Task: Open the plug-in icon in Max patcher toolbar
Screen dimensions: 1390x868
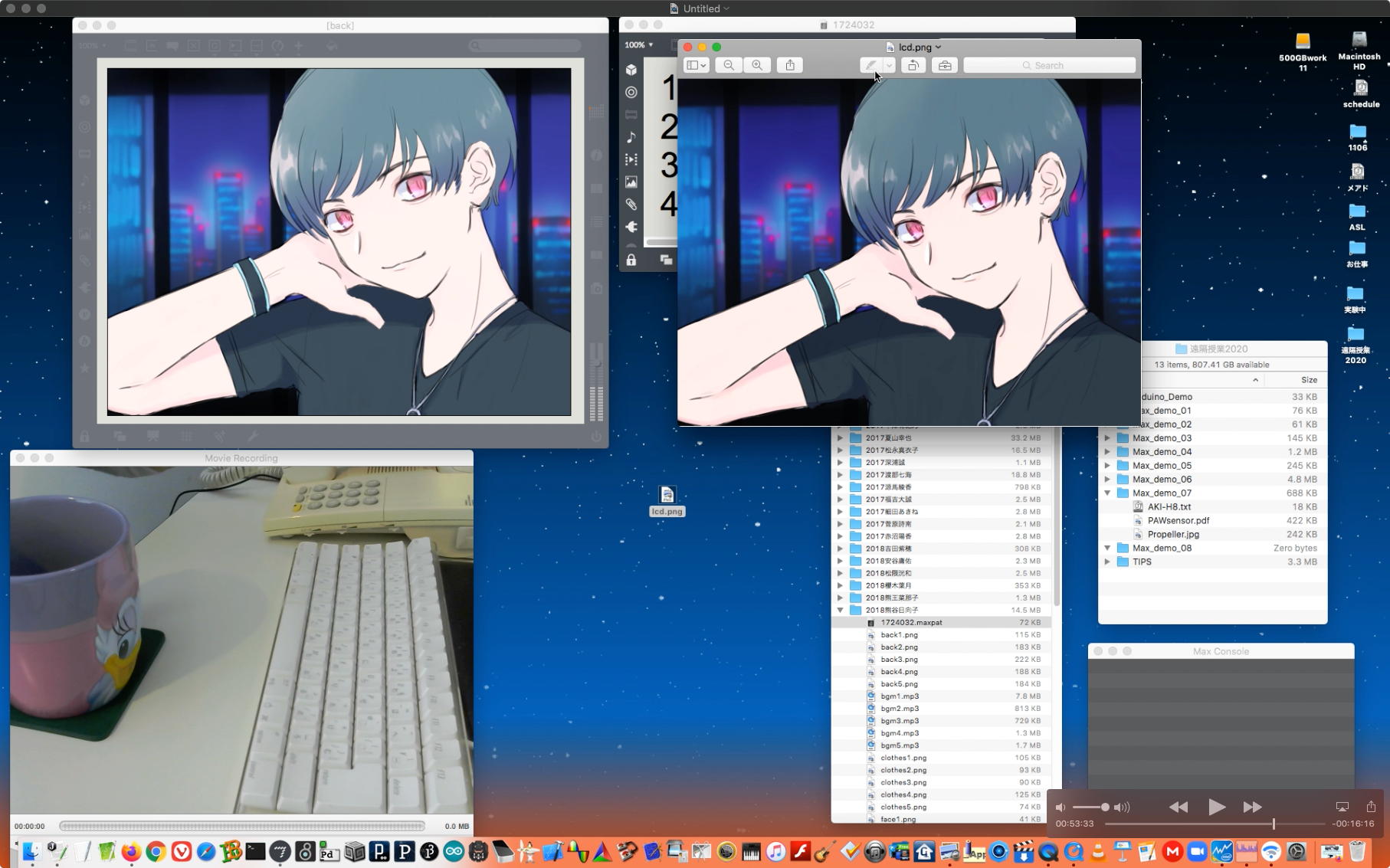Action: (631, 227)
